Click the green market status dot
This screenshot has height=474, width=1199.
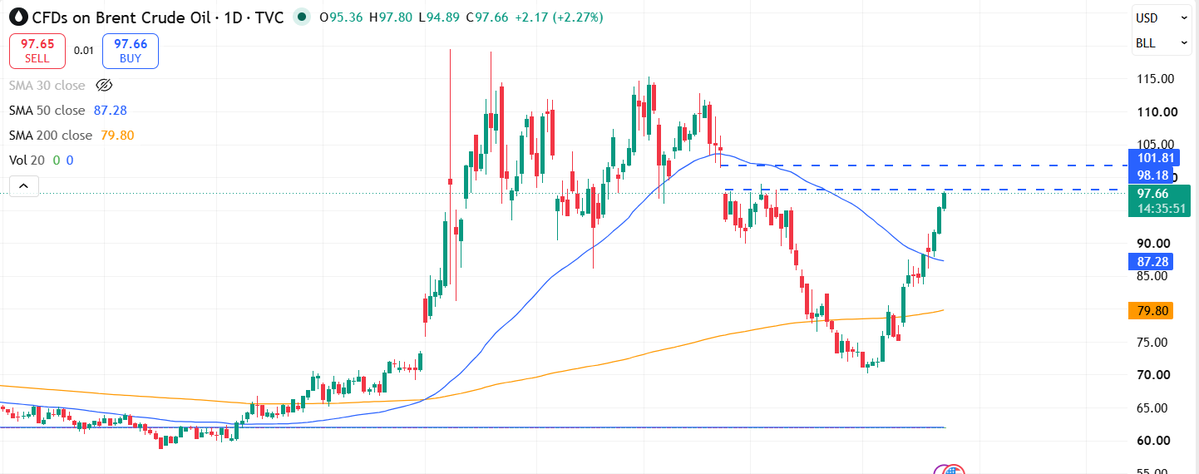[304, 16]
